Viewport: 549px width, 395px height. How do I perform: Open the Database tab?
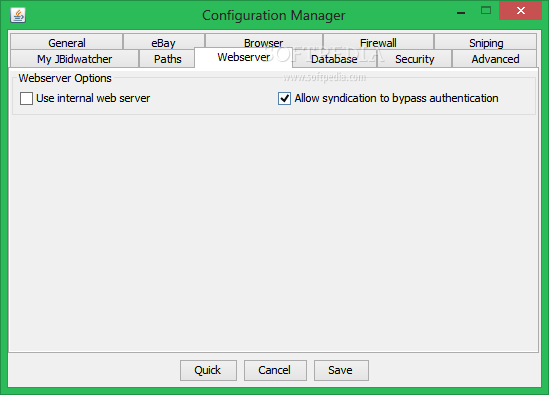coord(334,59)
